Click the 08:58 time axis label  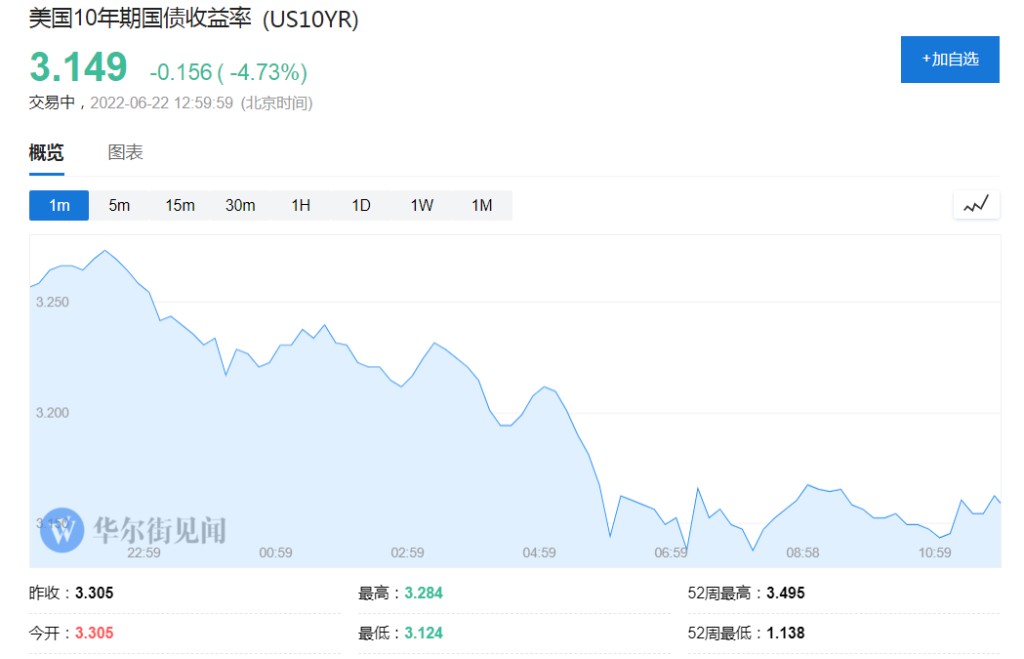click(x=802, y=552)
